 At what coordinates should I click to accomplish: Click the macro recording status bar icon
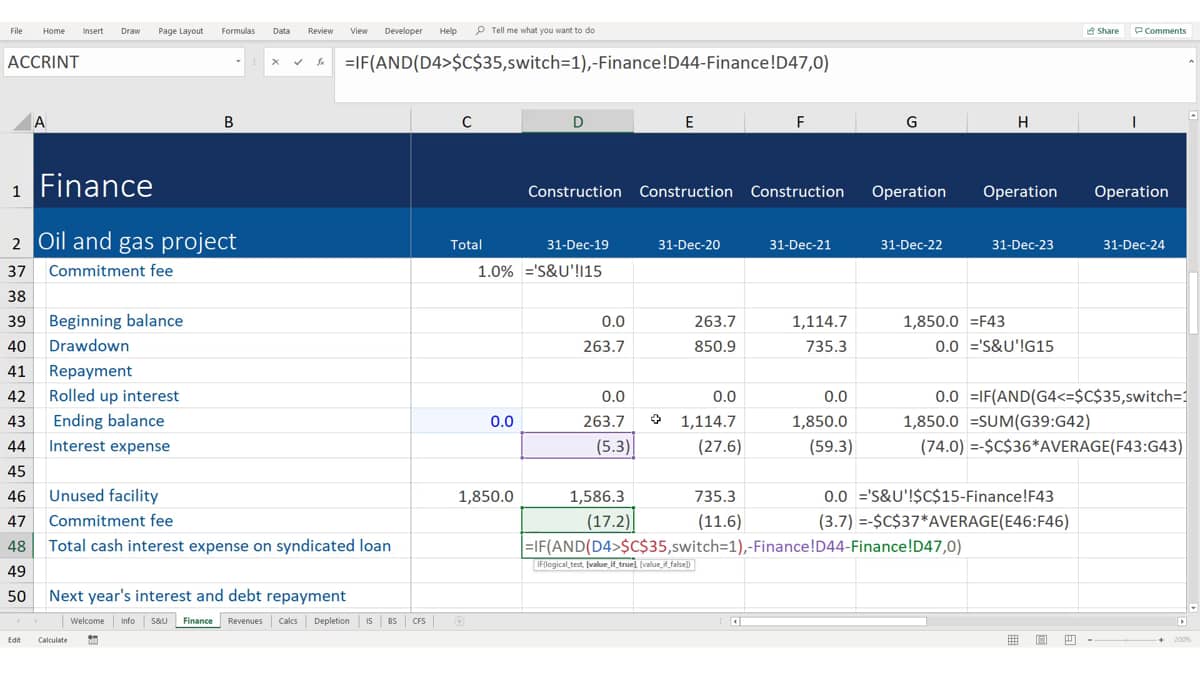click(x=93, y=640)
